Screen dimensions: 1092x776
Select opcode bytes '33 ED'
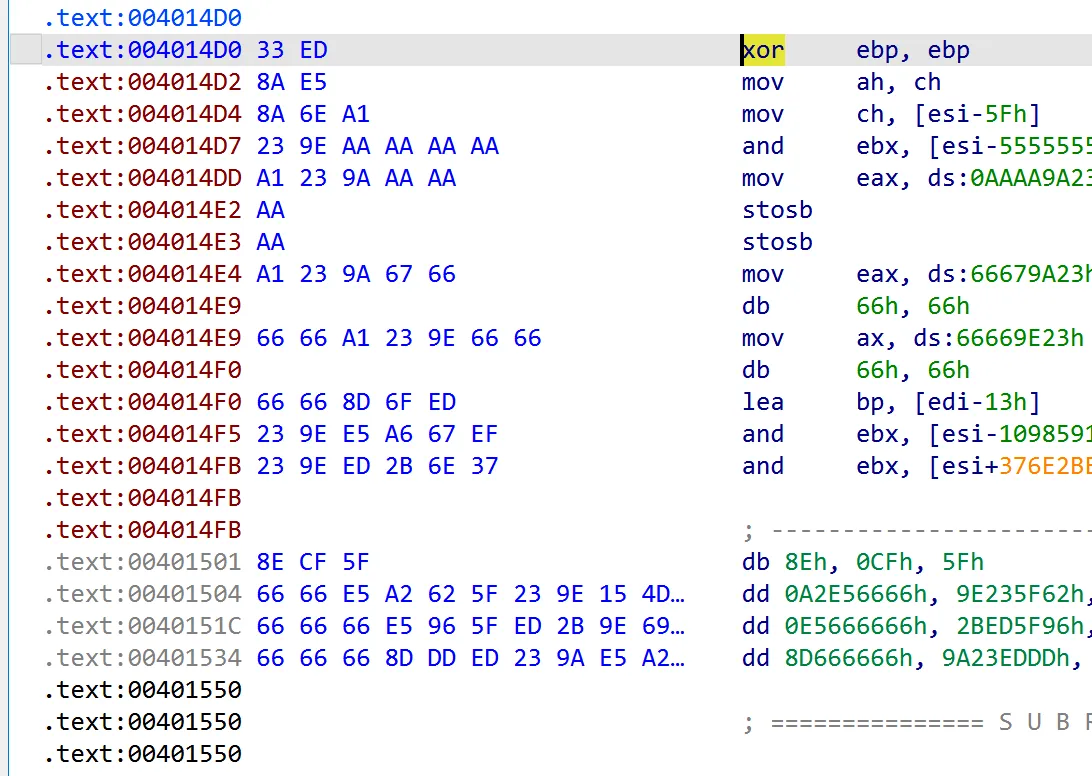292,50
